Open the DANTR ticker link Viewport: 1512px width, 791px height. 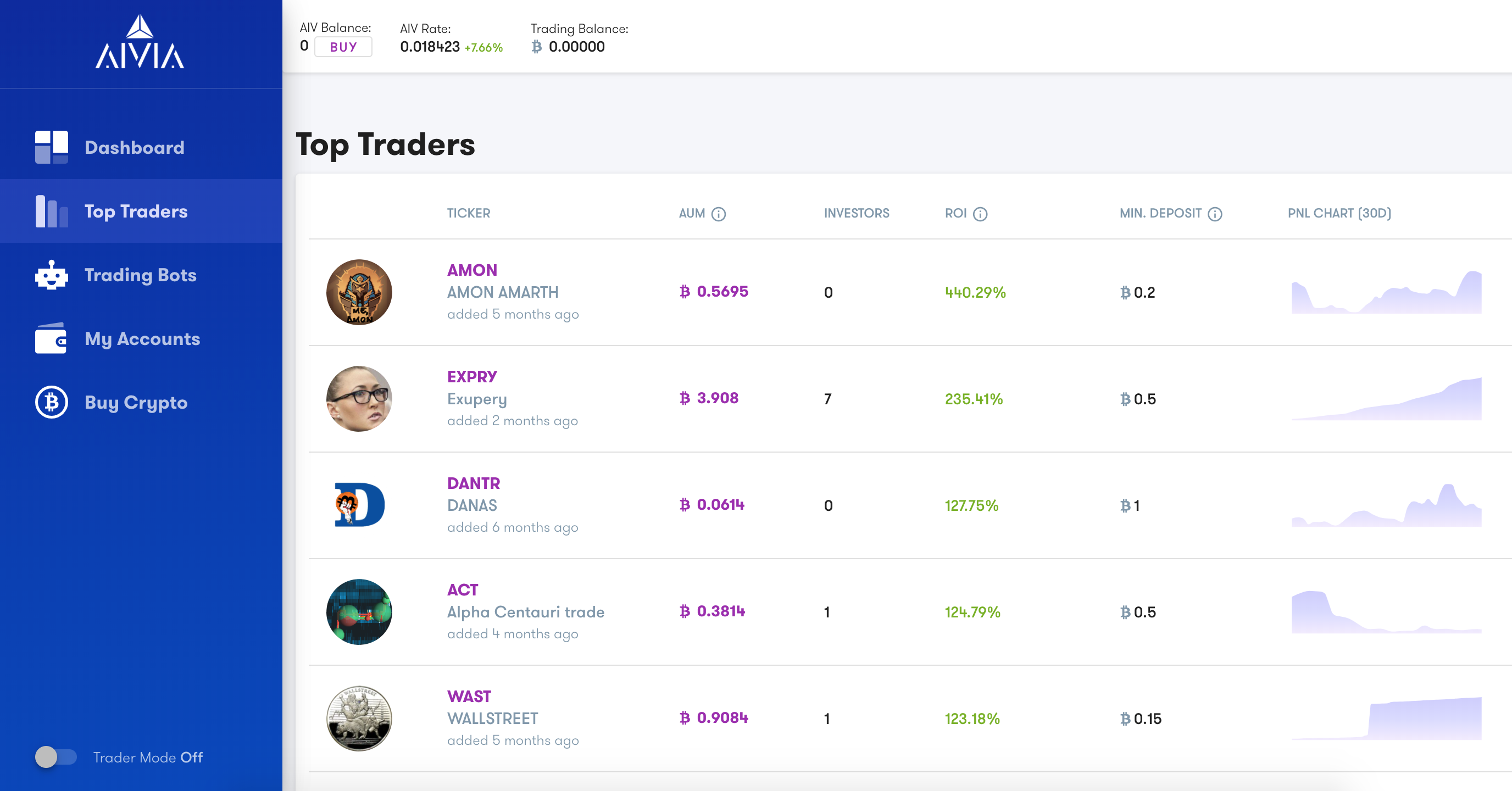(x=474, y=483)
